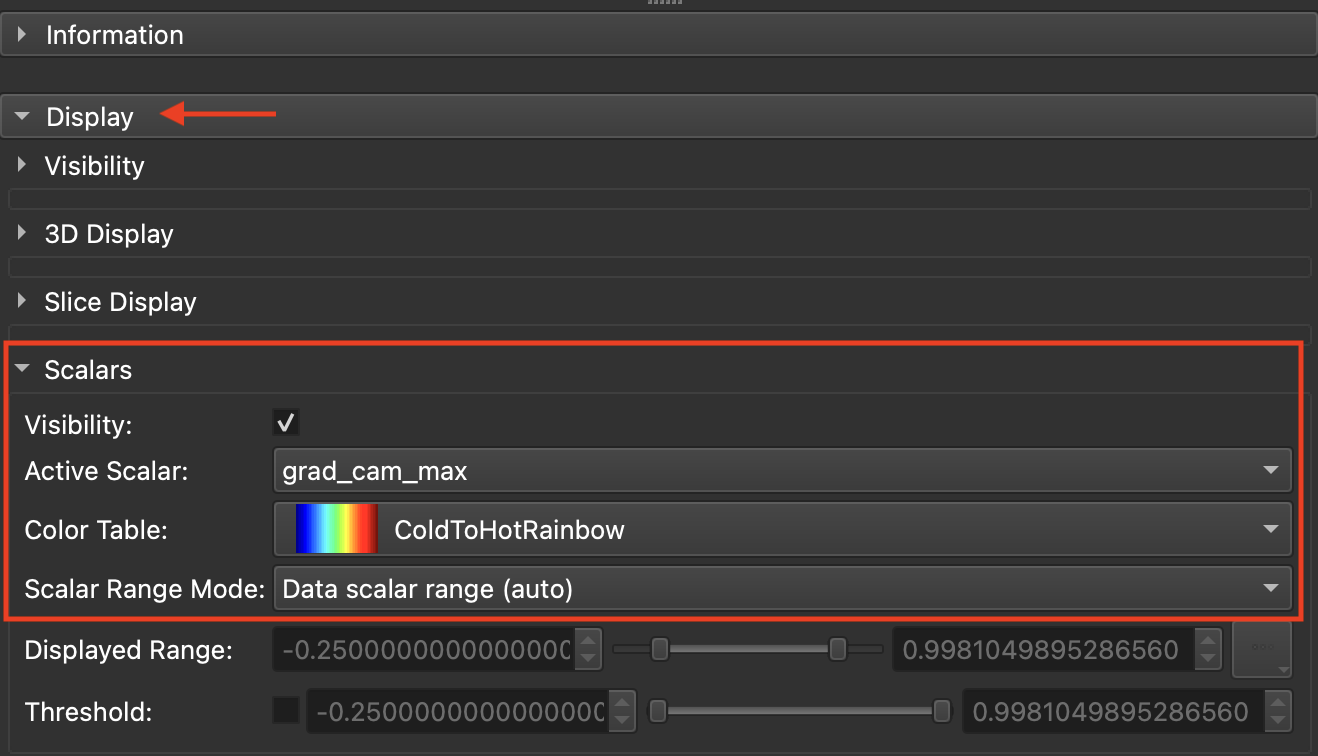Expand the Visibility subsection

tap(95, 166)
